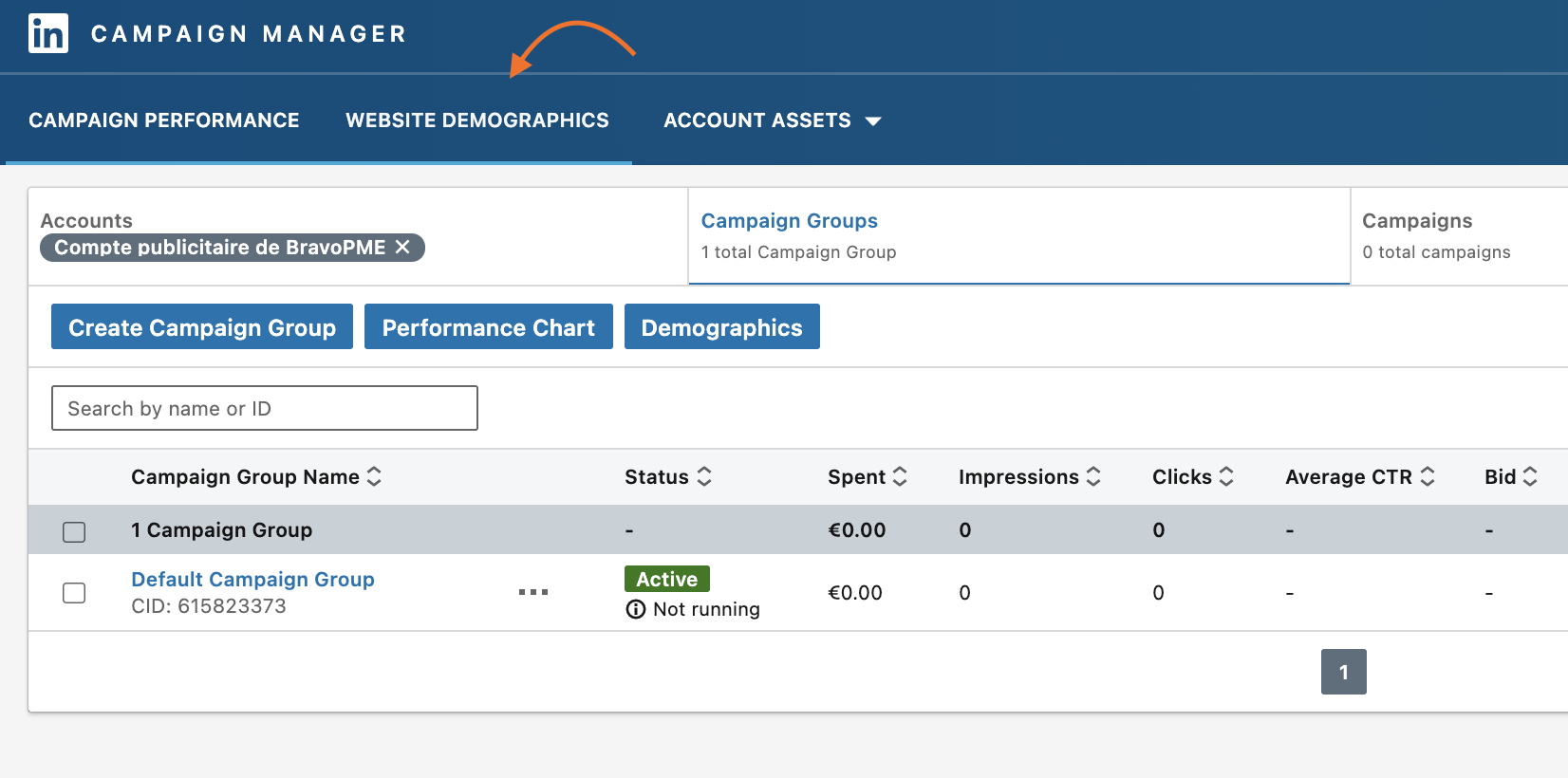Focus the Search by name or ID field
The height and width of the screenshot is (778, 1568).
coord(265,408)
